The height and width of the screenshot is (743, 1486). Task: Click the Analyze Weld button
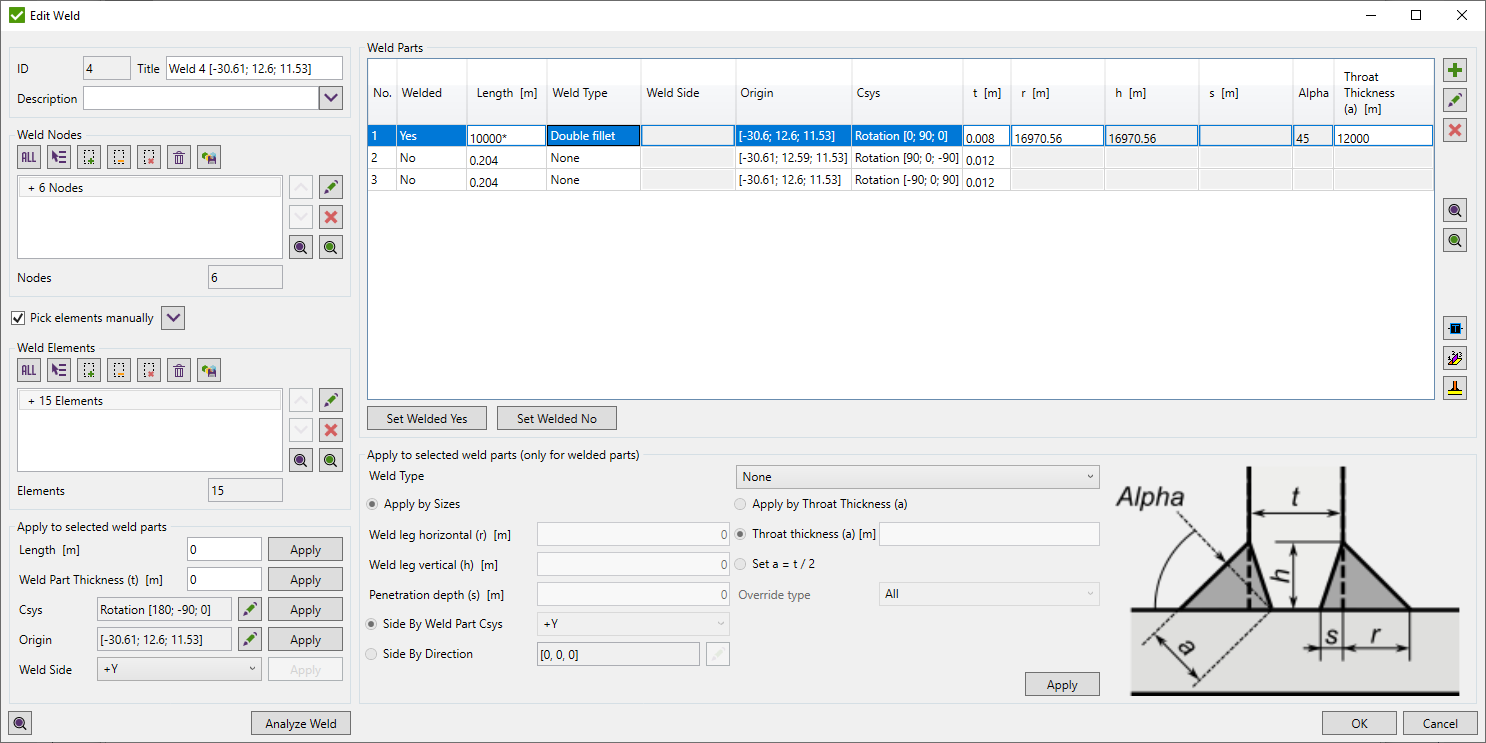[x=300, y=722]
